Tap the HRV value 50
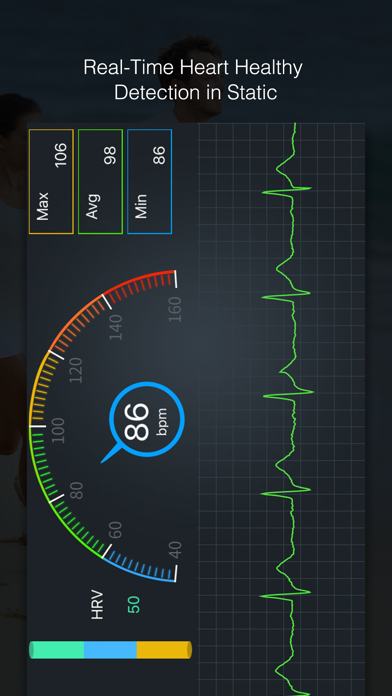The width and height of the screenshot is (392, 696). tap(134, 605)
